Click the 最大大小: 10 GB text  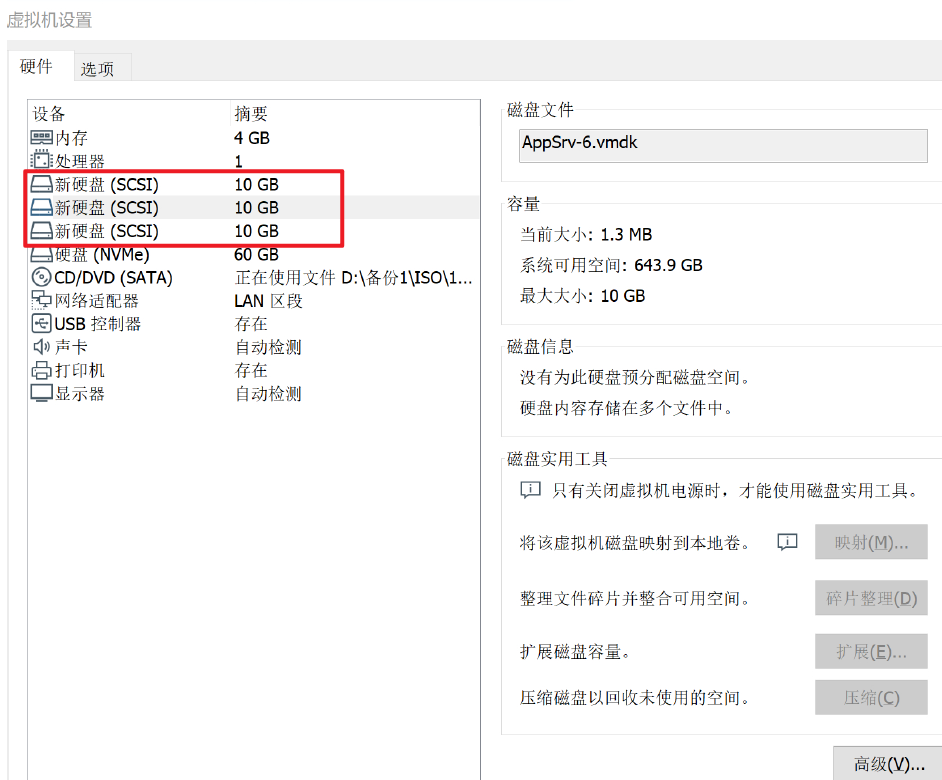583,296
